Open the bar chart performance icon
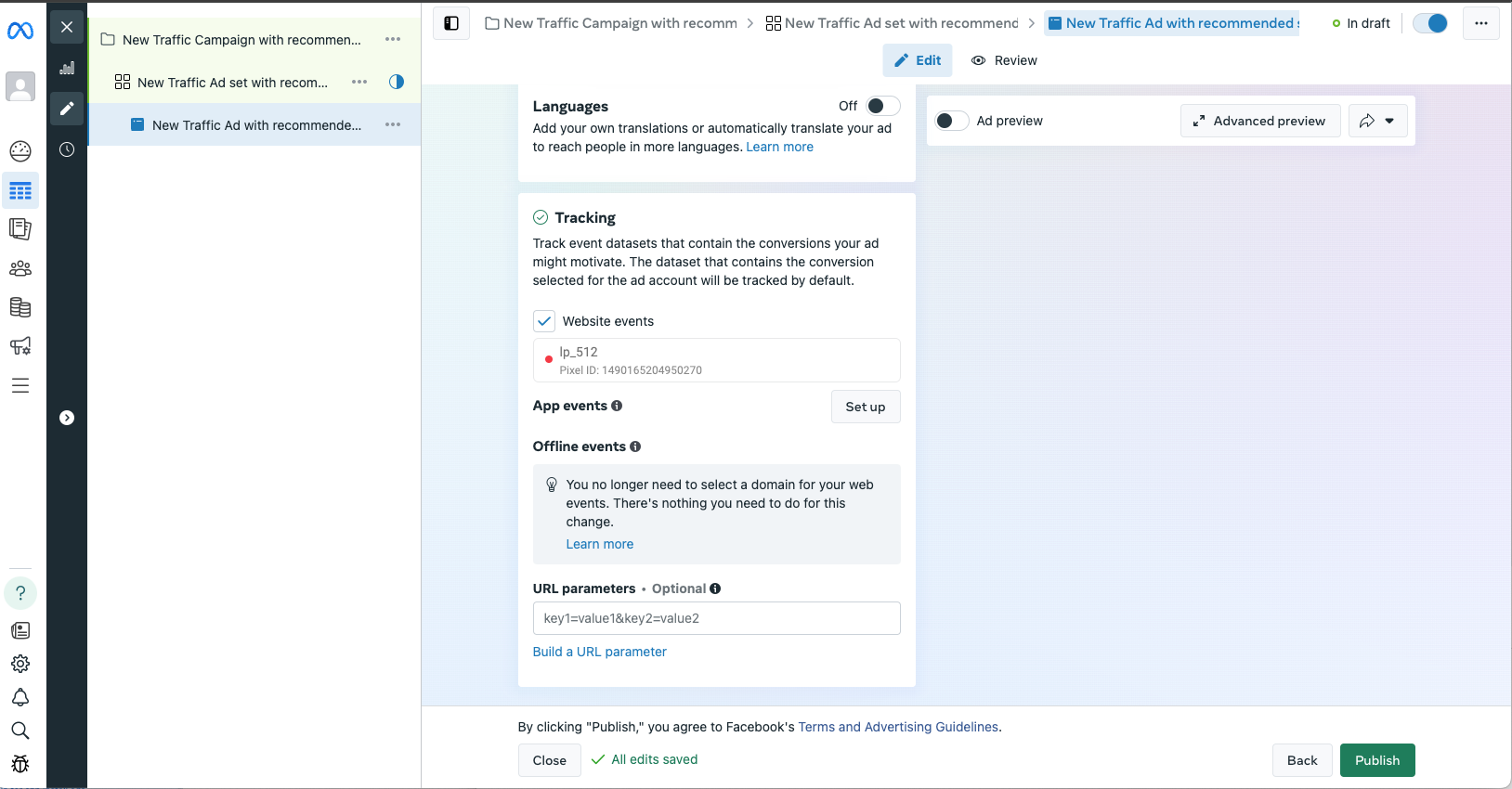Screen dimensions: 1512x789 click(x=67, y=68)
